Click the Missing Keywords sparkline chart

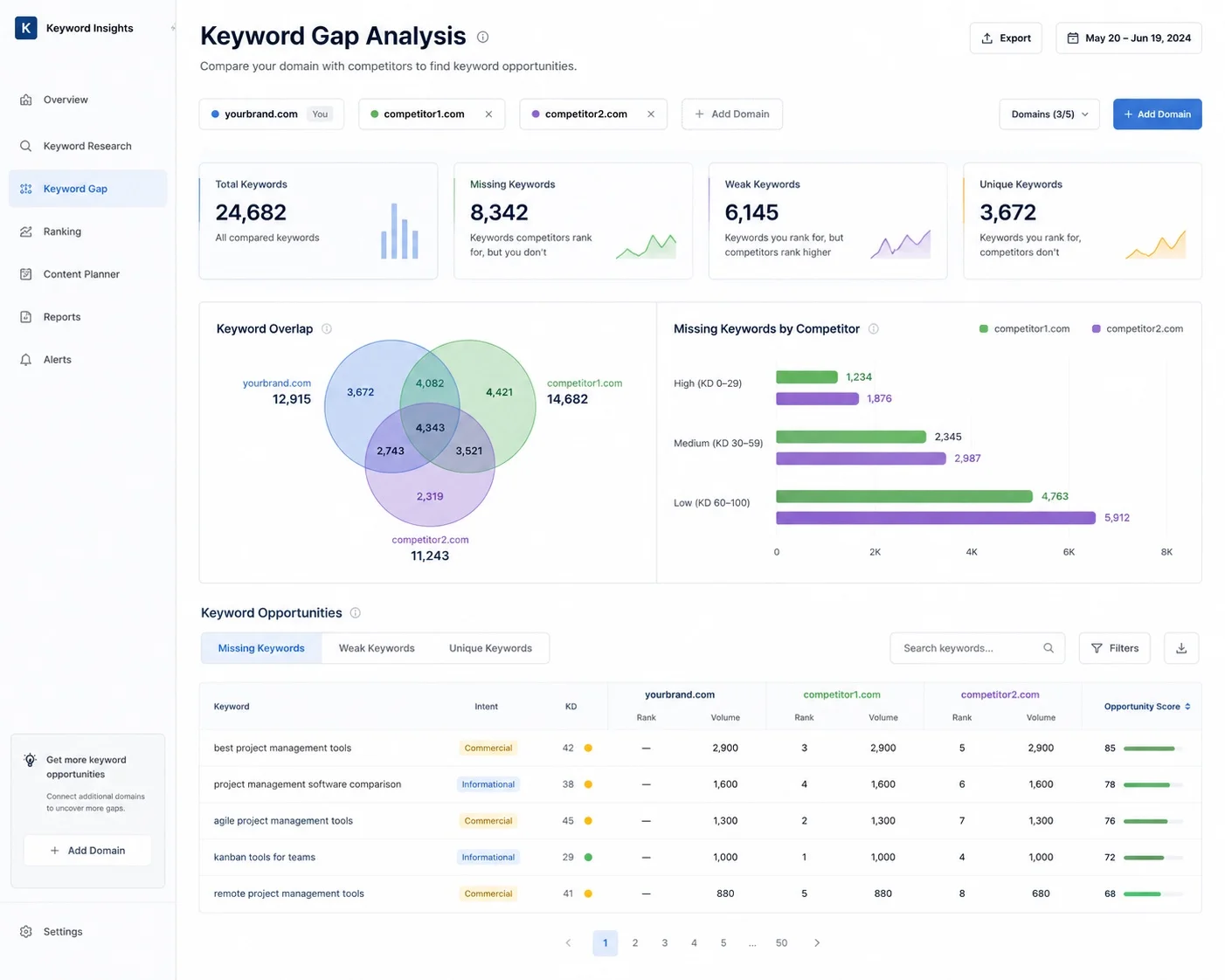click(x=647, y=246)
